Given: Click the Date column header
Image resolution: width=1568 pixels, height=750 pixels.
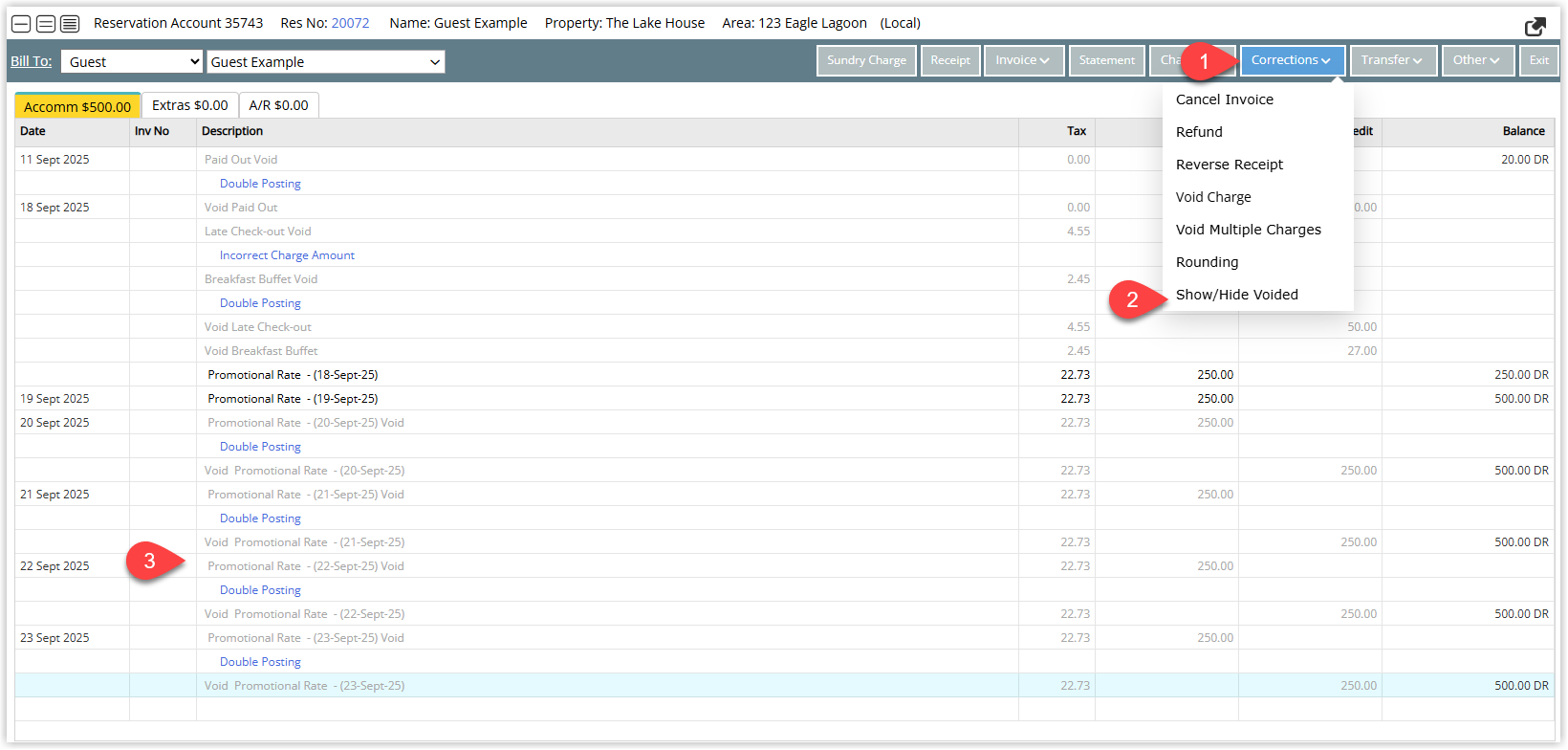Looking at the screenshot, I should point(72,132).
